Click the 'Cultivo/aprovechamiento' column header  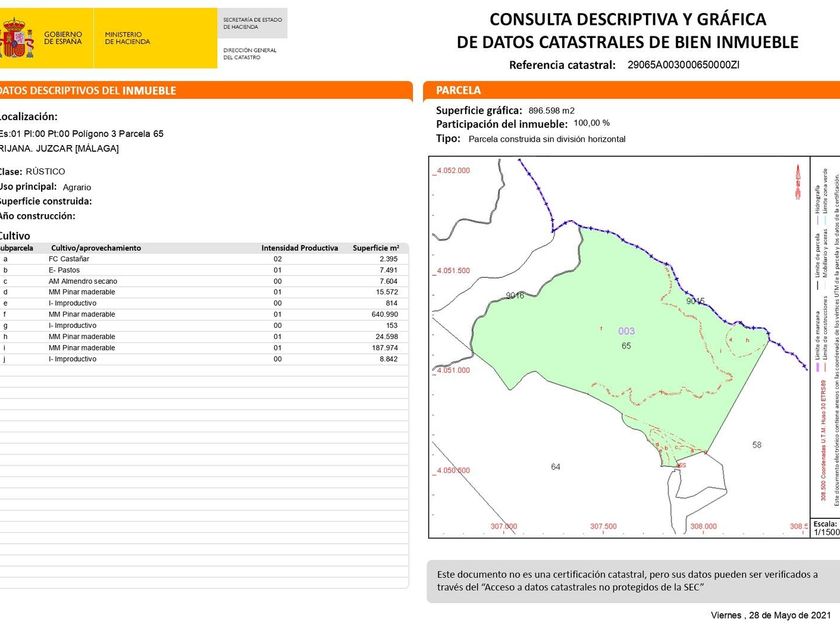coord(96,248)
